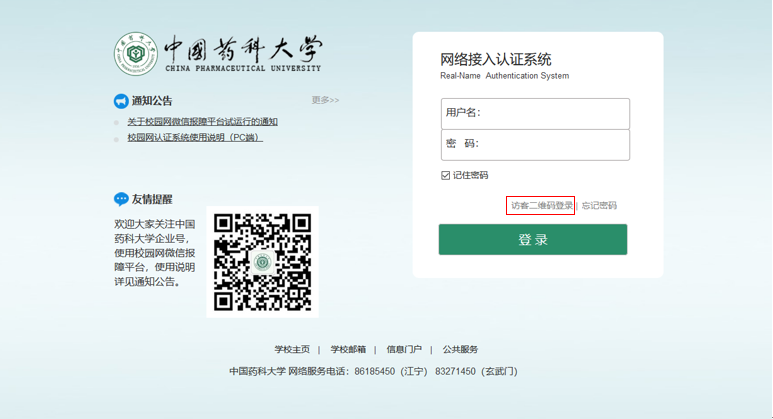The height and width of the screenshot is (419, 773).
Task: Open 学校邮箱 from the footer links
Action: 348,350
